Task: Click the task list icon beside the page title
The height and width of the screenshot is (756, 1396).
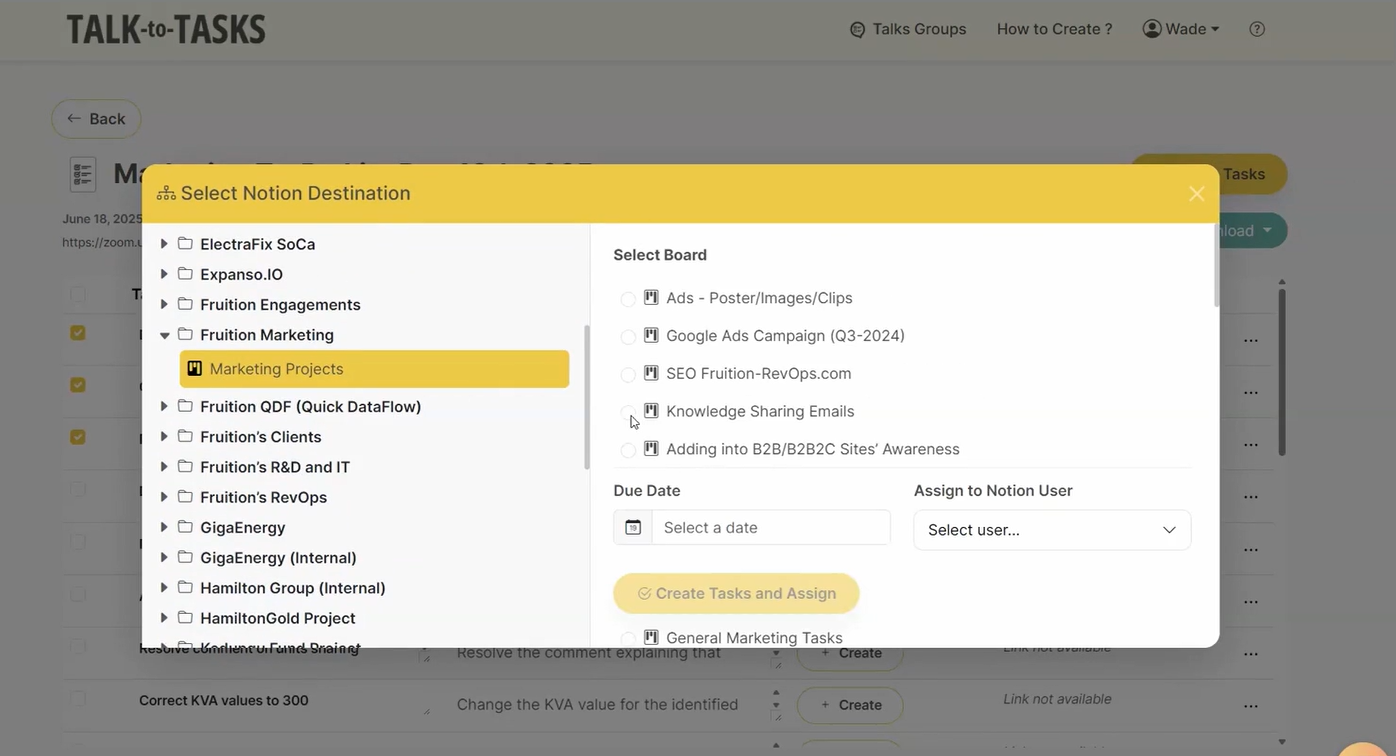Action: pos(83,174)
